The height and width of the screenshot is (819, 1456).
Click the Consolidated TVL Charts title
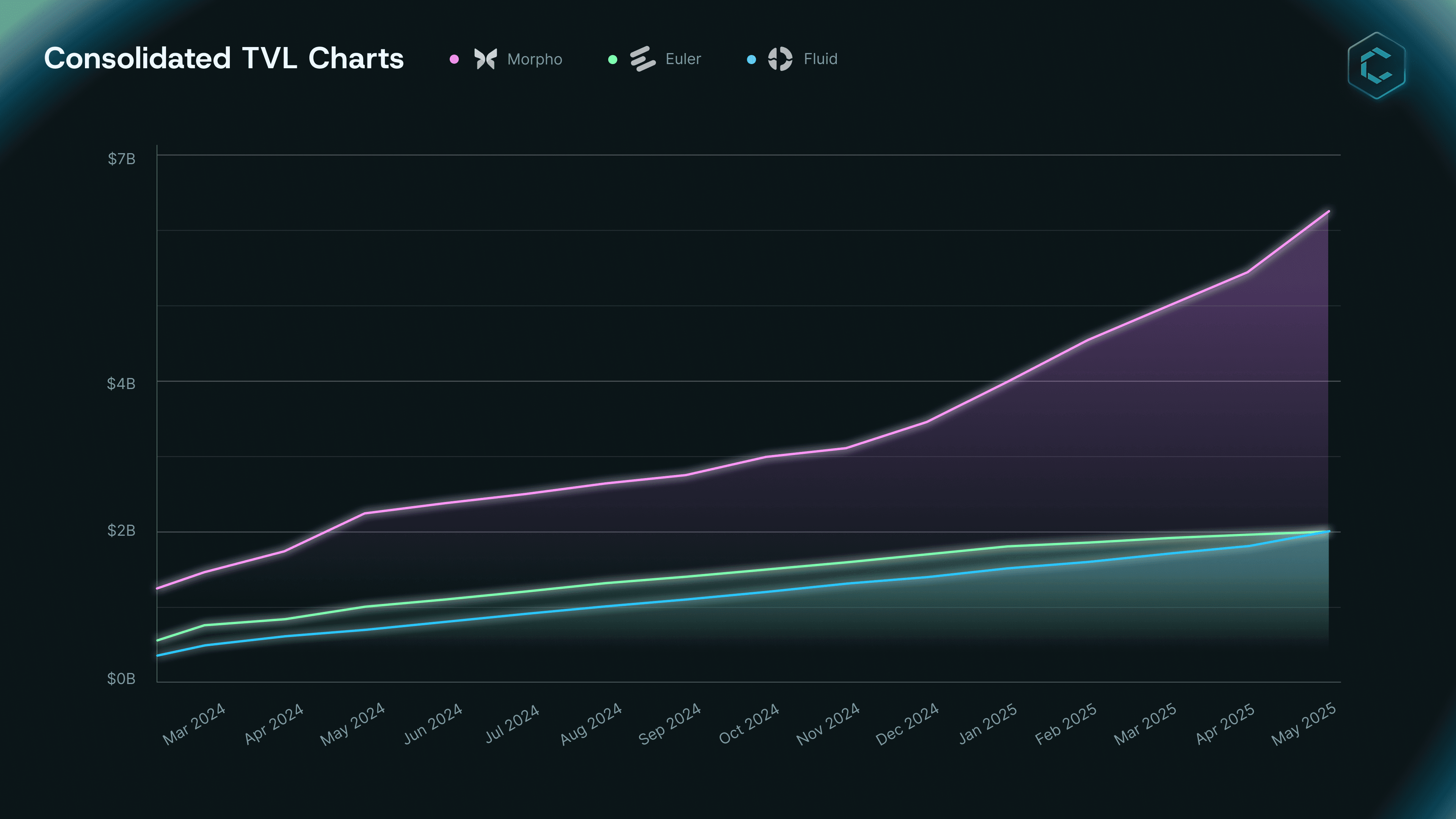[x=224, y=58]
